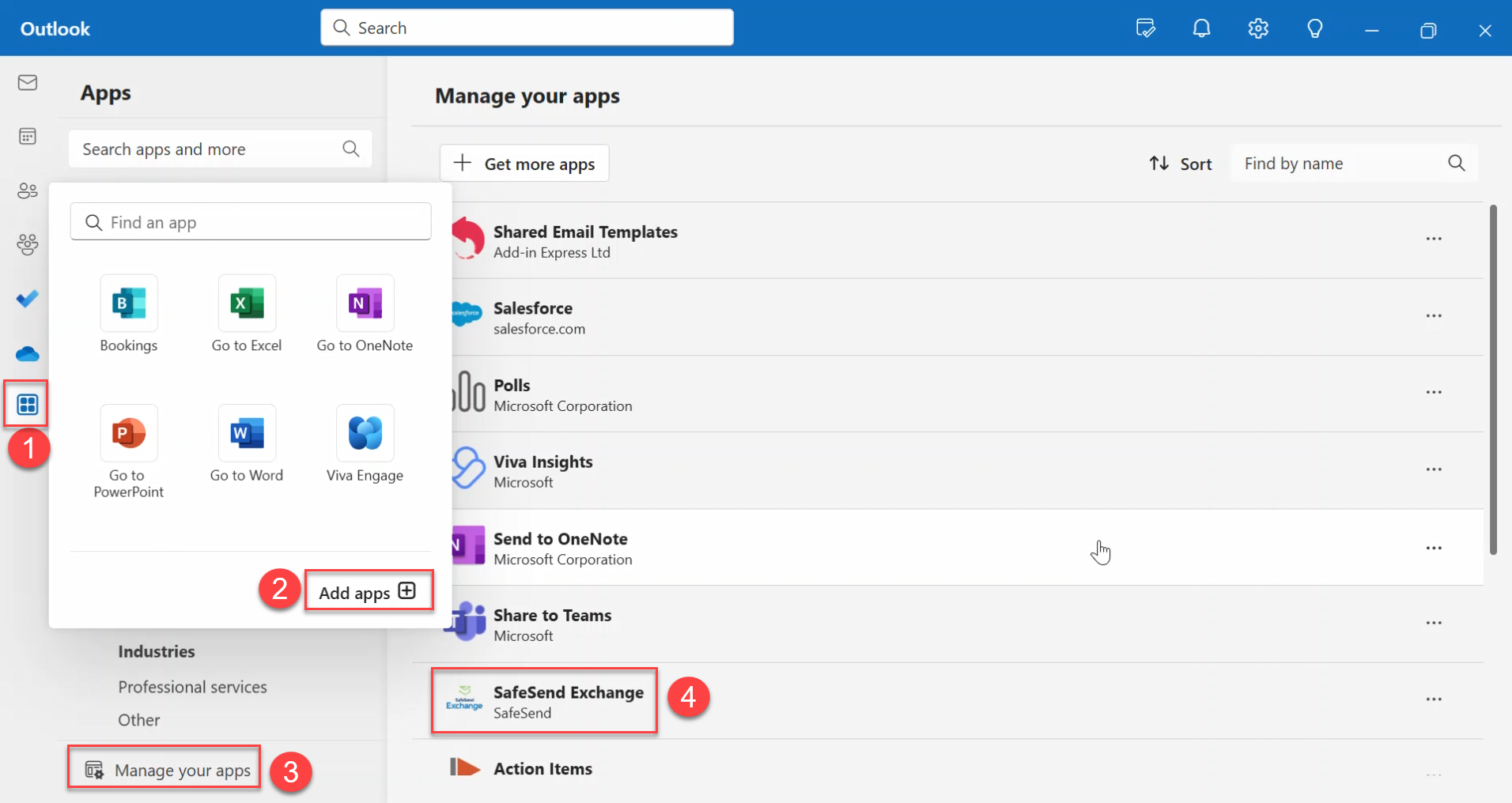Open People contacts icon in sidebar
Viewport: 1512px width, 803px height.
(x=28, y=190)
